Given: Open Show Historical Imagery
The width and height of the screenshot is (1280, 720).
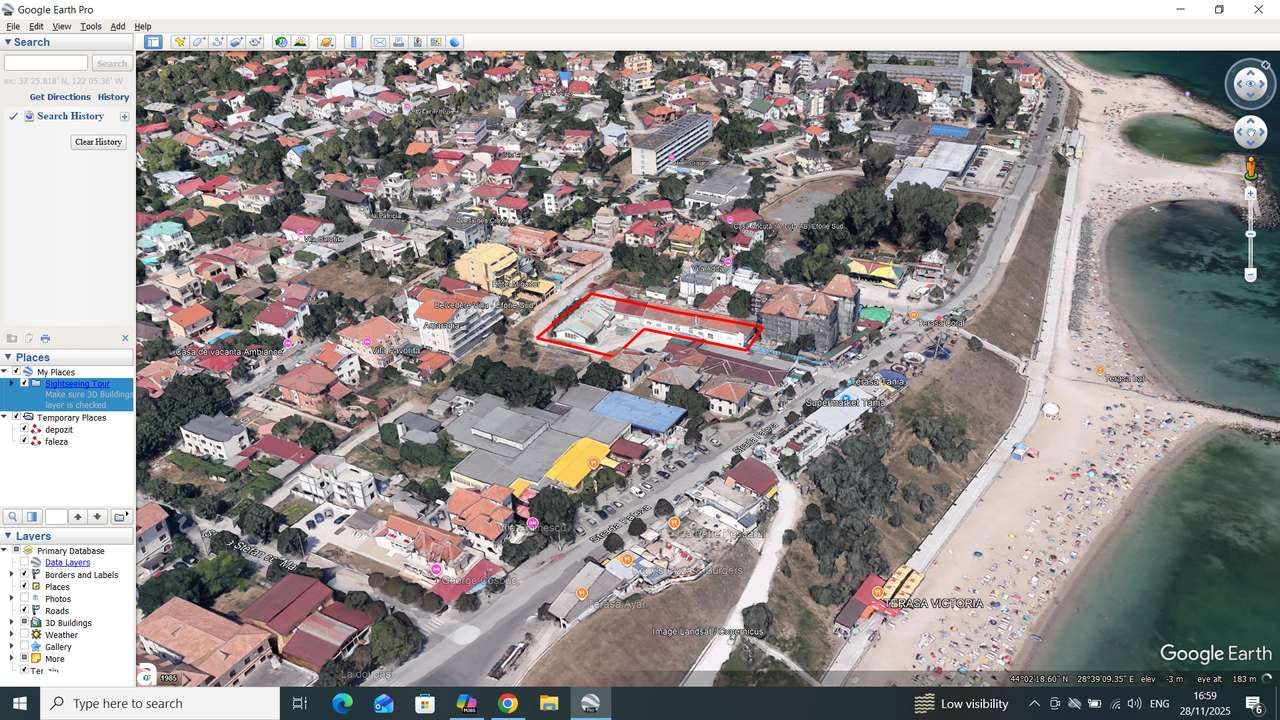Looking at the screenshot, I should (279, 42).
